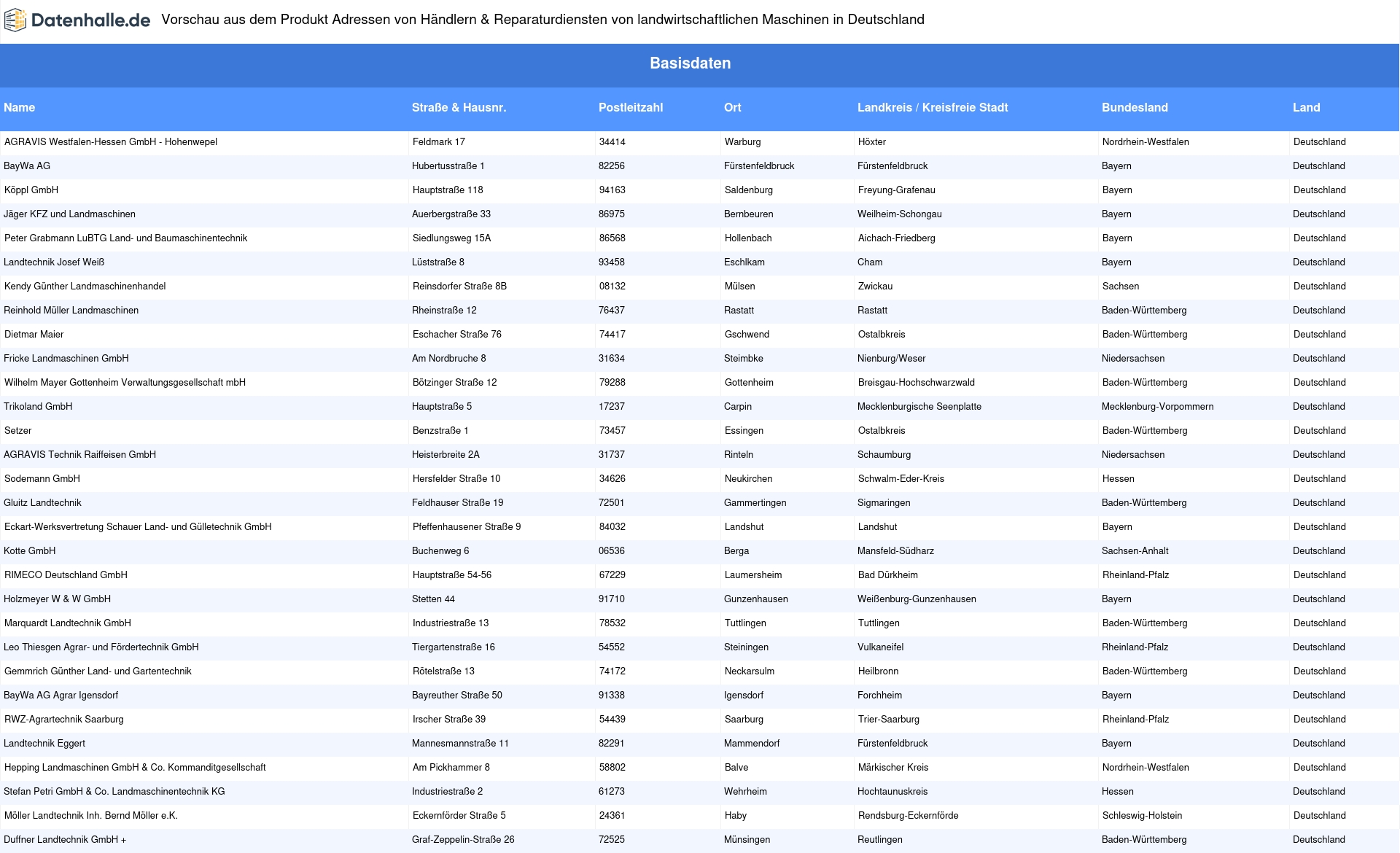Select the town Neckarsulm

(x=750, y=671)
